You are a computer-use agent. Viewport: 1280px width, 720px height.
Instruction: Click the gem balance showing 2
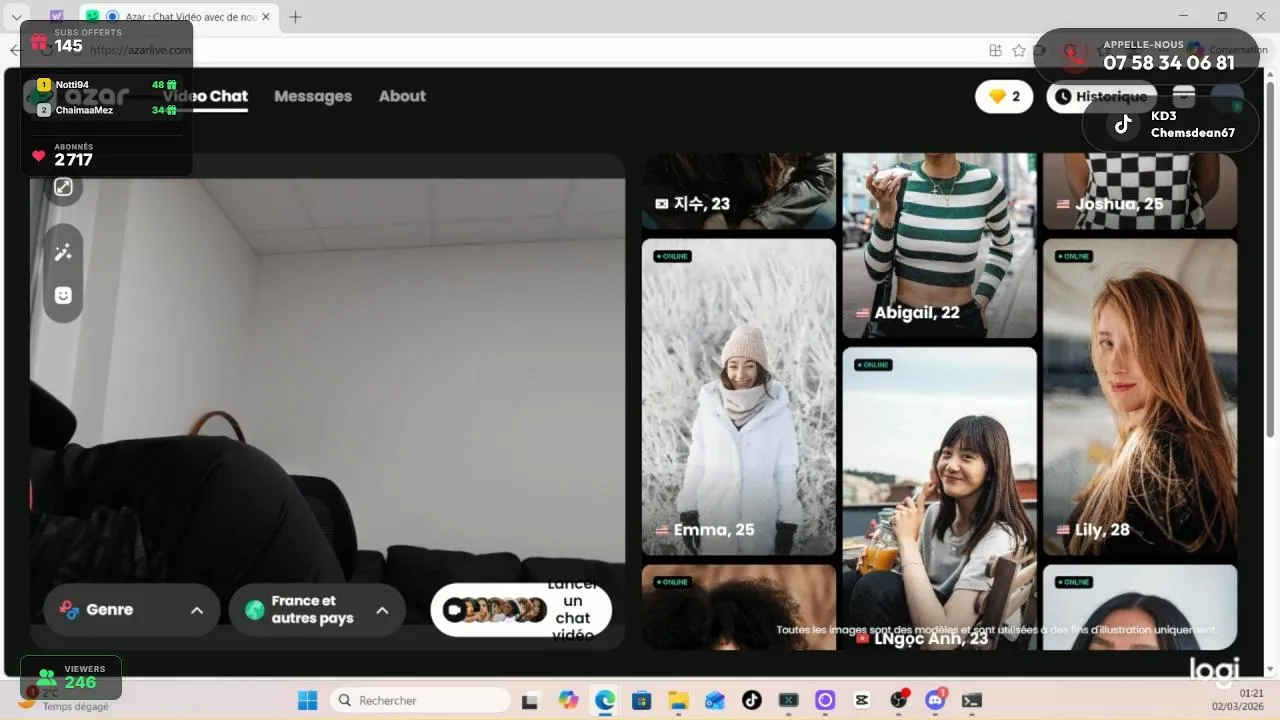(x=1004, y=97)
